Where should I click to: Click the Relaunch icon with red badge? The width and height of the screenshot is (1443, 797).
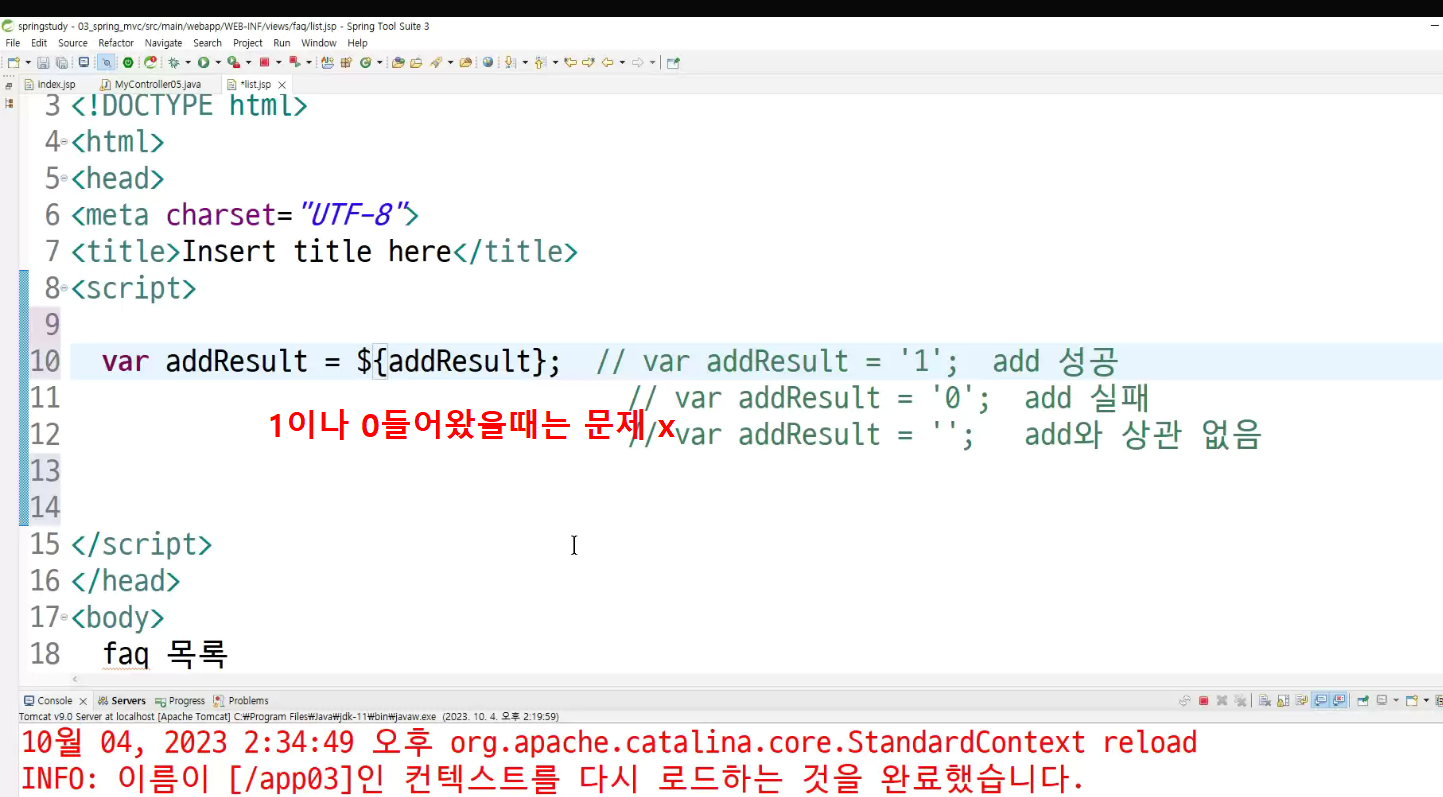click(x=150, y=62)
